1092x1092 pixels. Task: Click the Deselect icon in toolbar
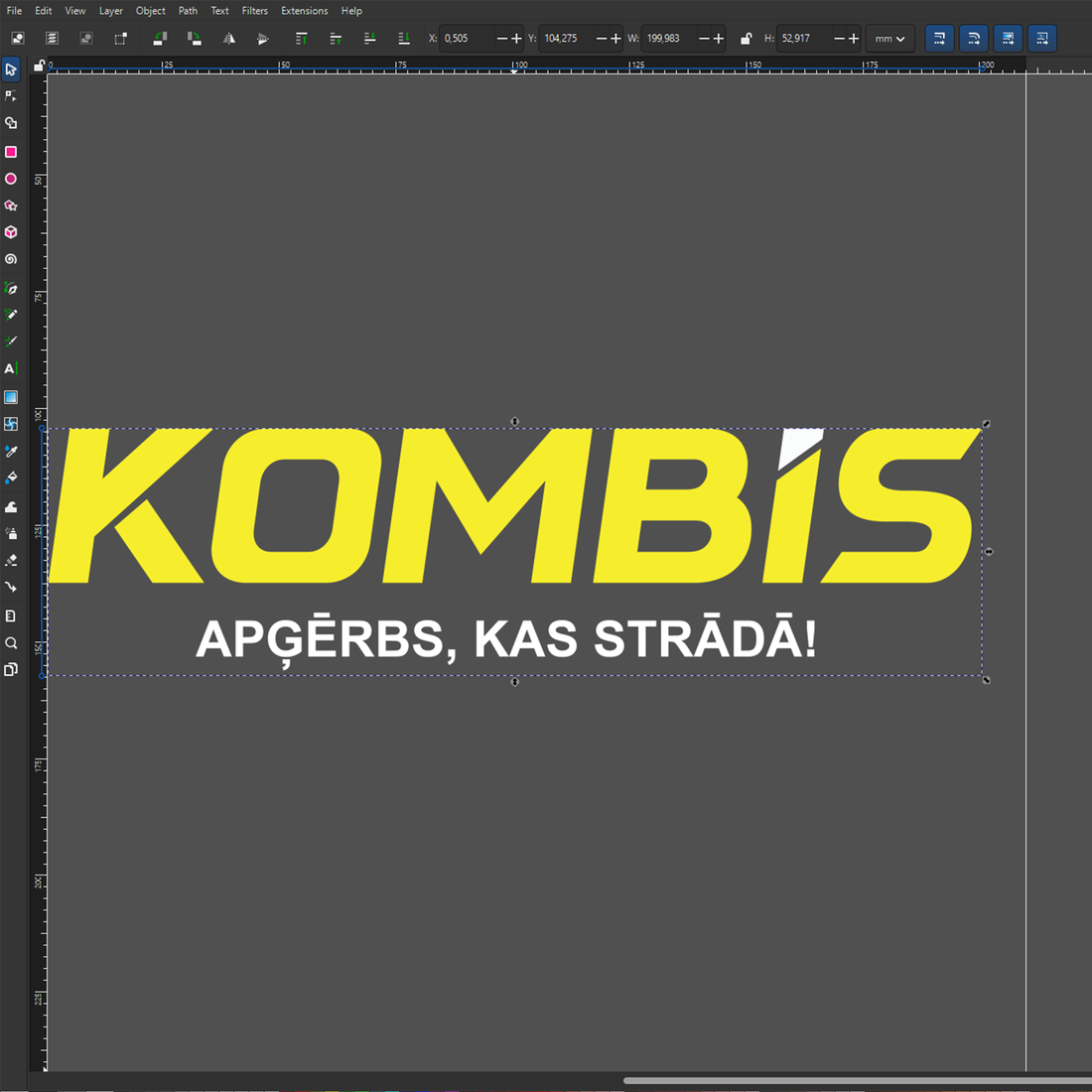click(86, 39)
